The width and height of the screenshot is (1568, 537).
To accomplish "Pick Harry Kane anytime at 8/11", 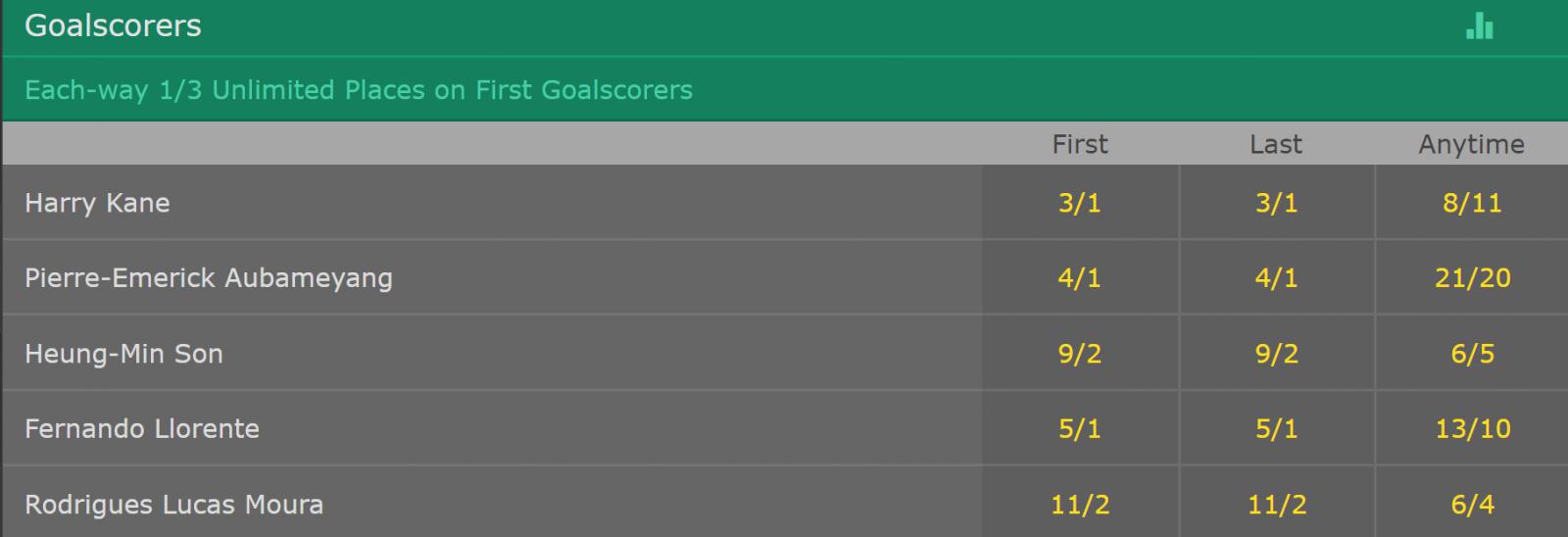I will 1472,203.
